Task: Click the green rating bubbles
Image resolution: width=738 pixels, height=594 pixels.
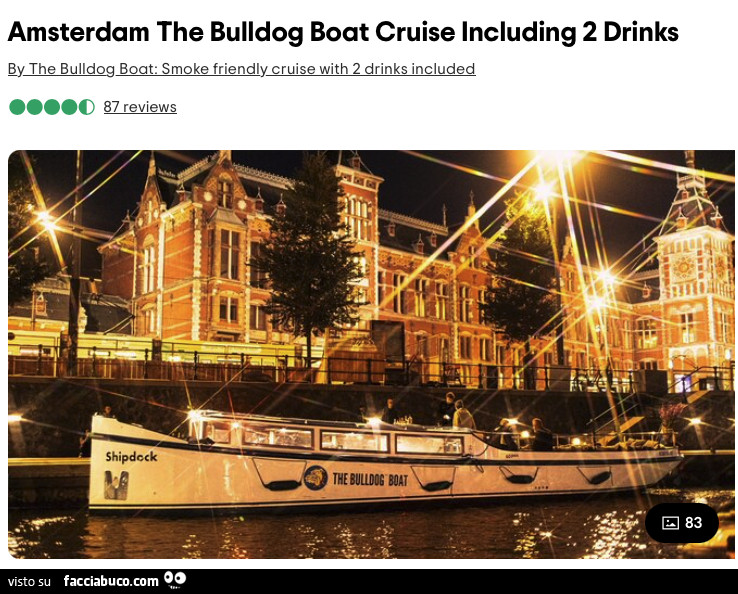Action: [52, 107]
